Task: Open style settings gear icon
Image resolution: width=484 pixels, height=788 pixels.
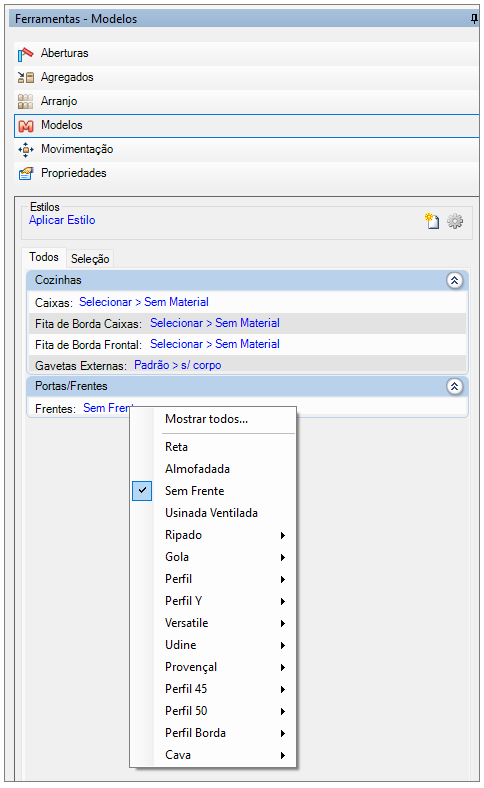Action: pos(455,221)
